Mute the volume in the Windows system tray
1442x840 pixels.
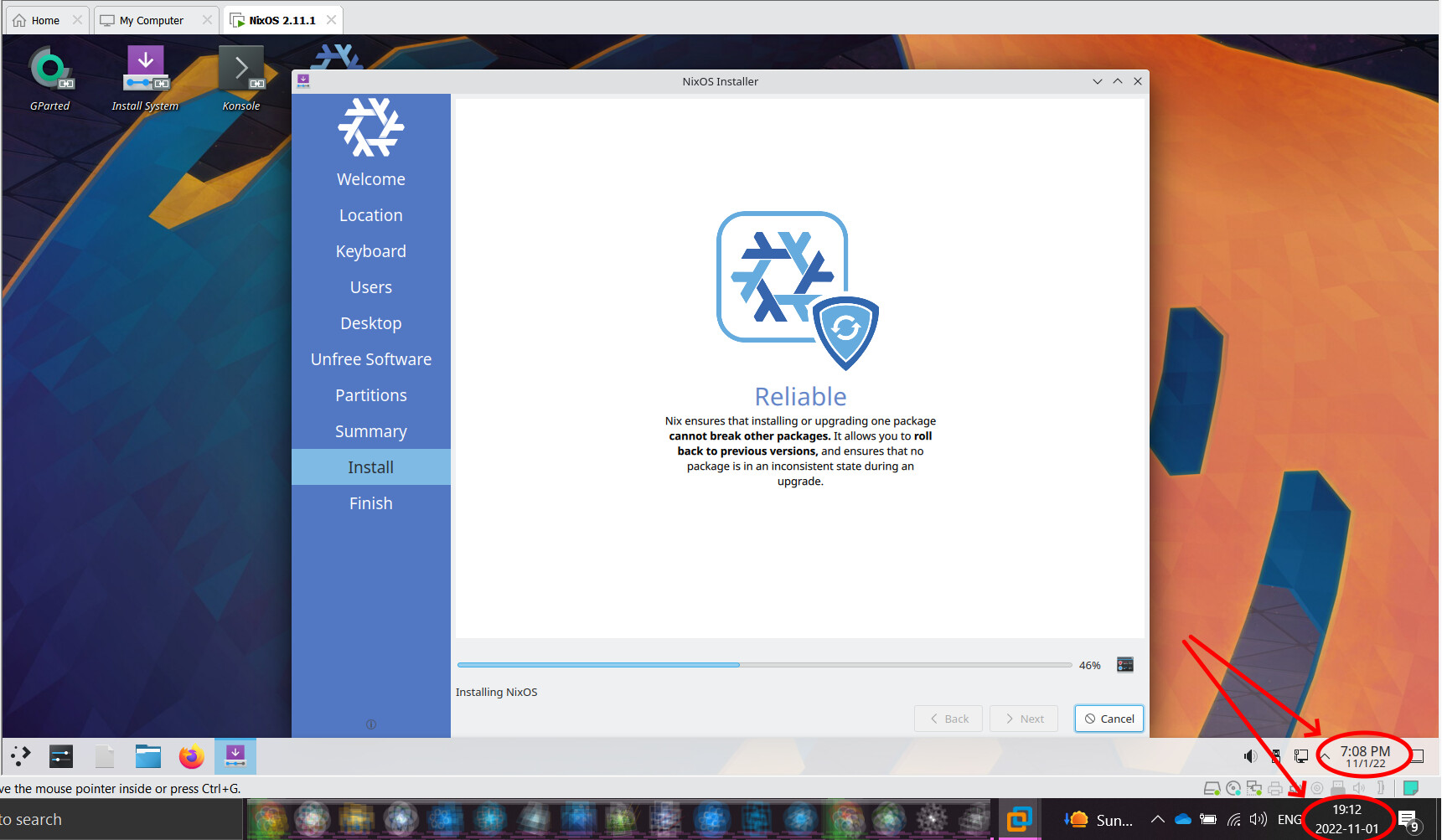(x=1258, y=819)
